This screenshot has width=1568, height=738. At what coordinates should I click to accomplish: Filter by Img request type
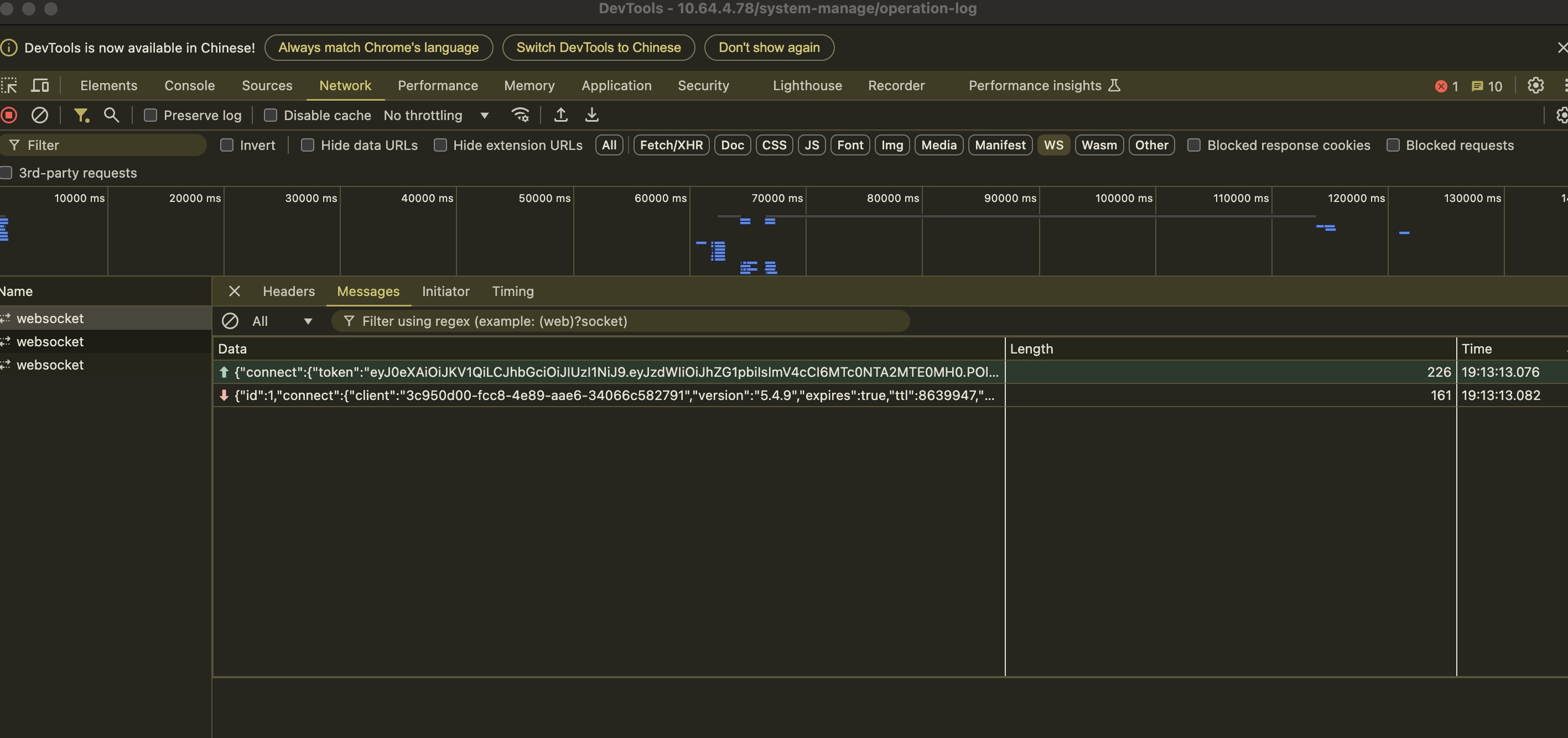(x=892, y=145)
